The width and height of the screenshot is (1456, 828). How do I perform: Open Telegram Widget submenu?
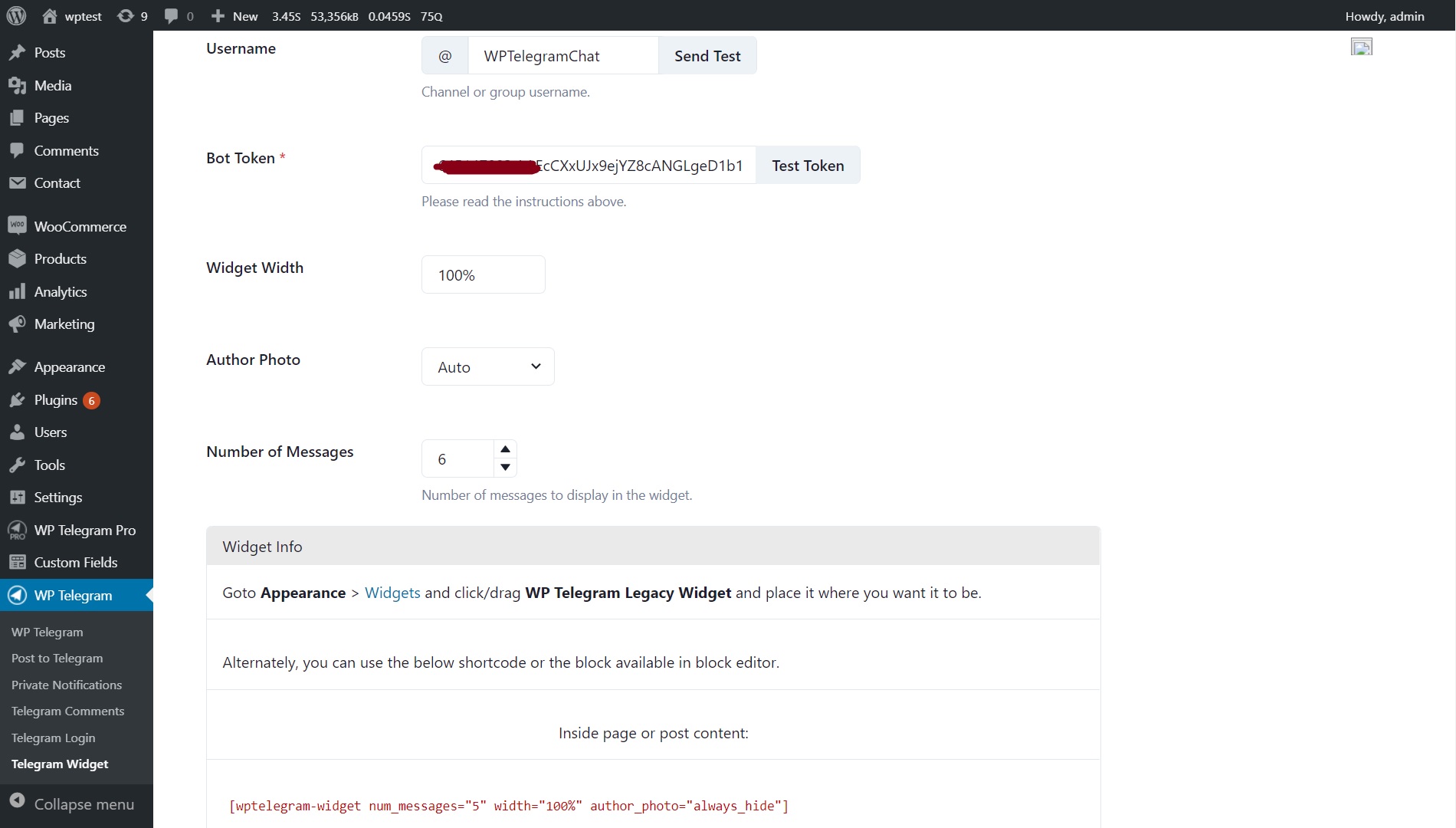tap(60, 764)
